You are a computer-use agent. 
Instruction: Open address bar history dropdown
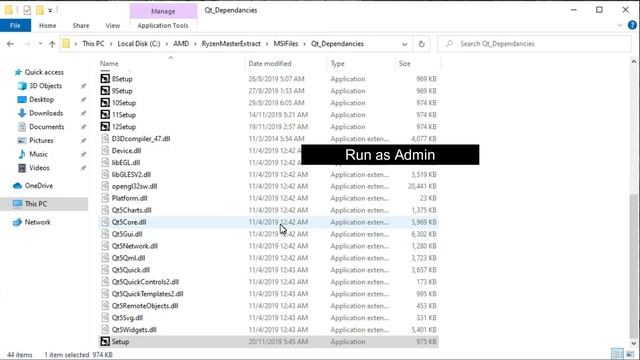(404, 44)
